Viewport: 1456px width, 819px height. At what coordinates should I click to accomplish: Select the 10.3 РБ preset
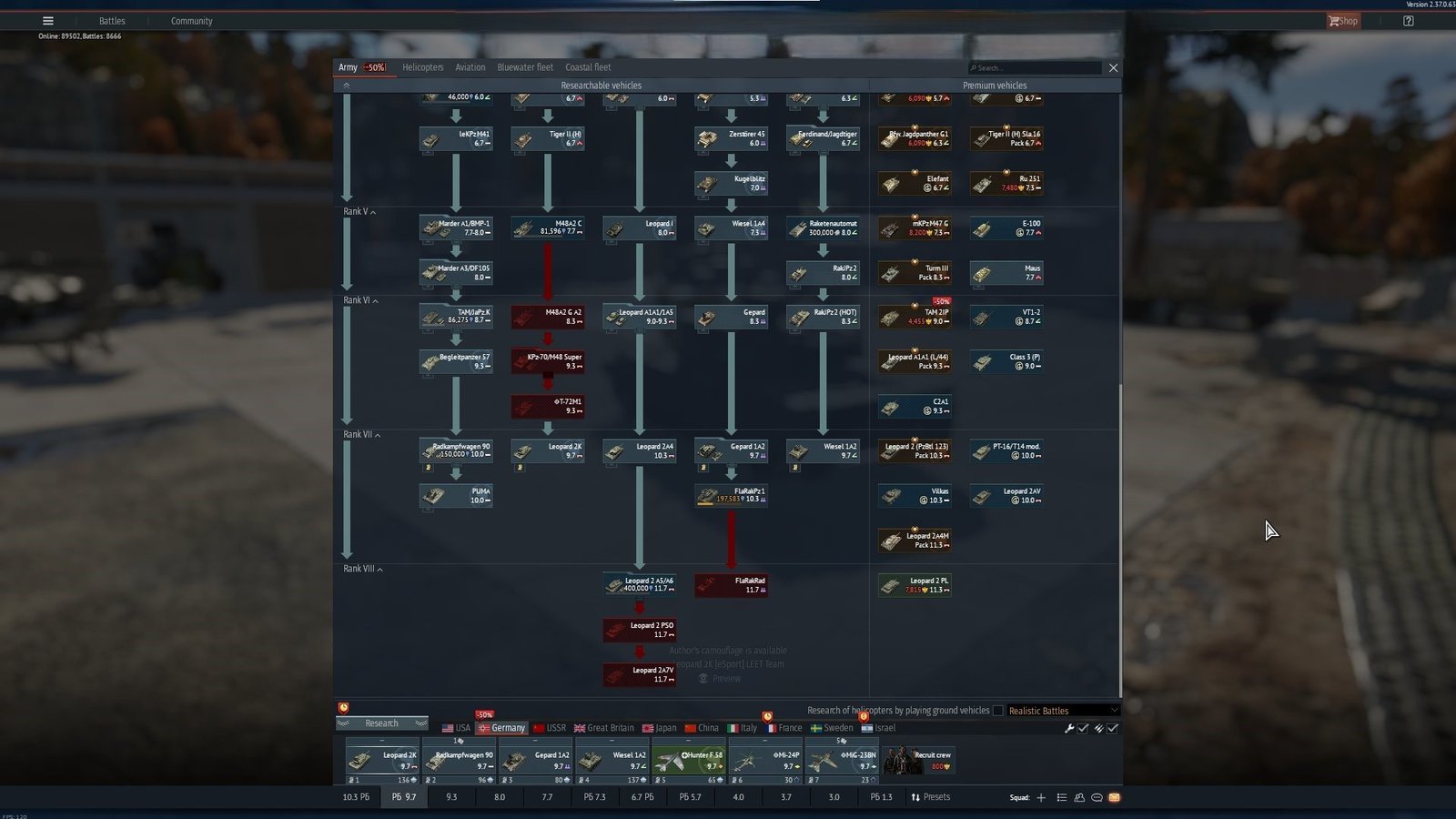tap(356, 797)
